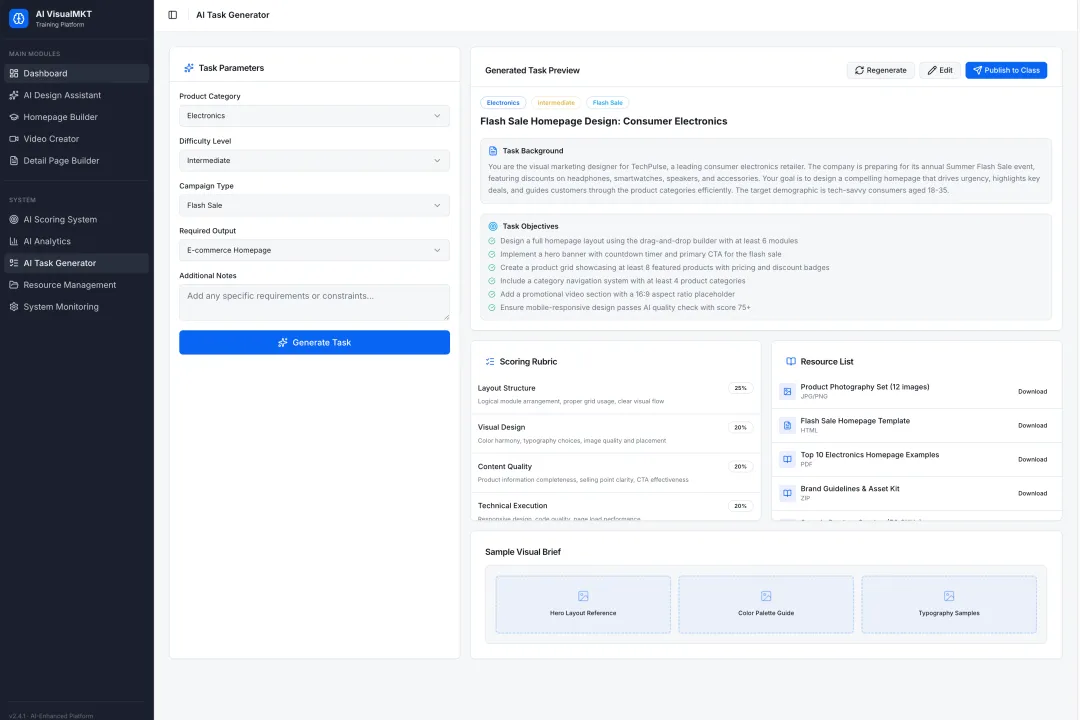Click the Hero Layout Reference image icon
Image resolution: width=1080 pixels, height=720 pixels.
[583, 596]
